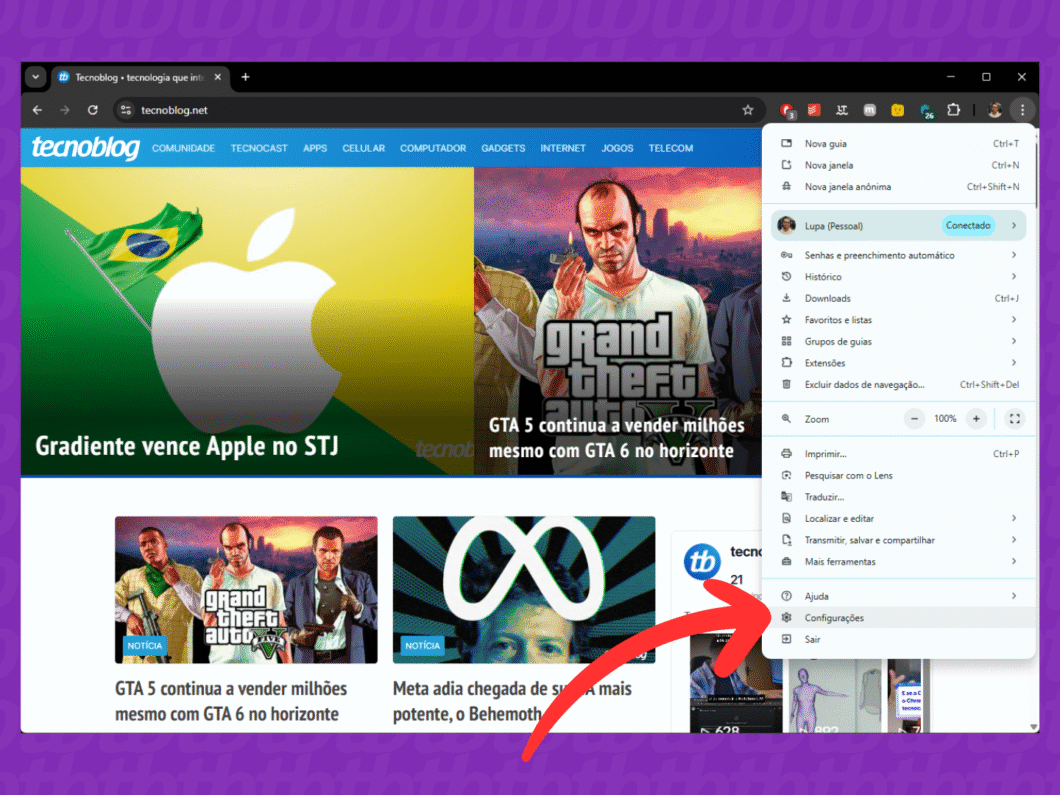
Task: Click the red extension icon with badge 3
Action: 787,110
